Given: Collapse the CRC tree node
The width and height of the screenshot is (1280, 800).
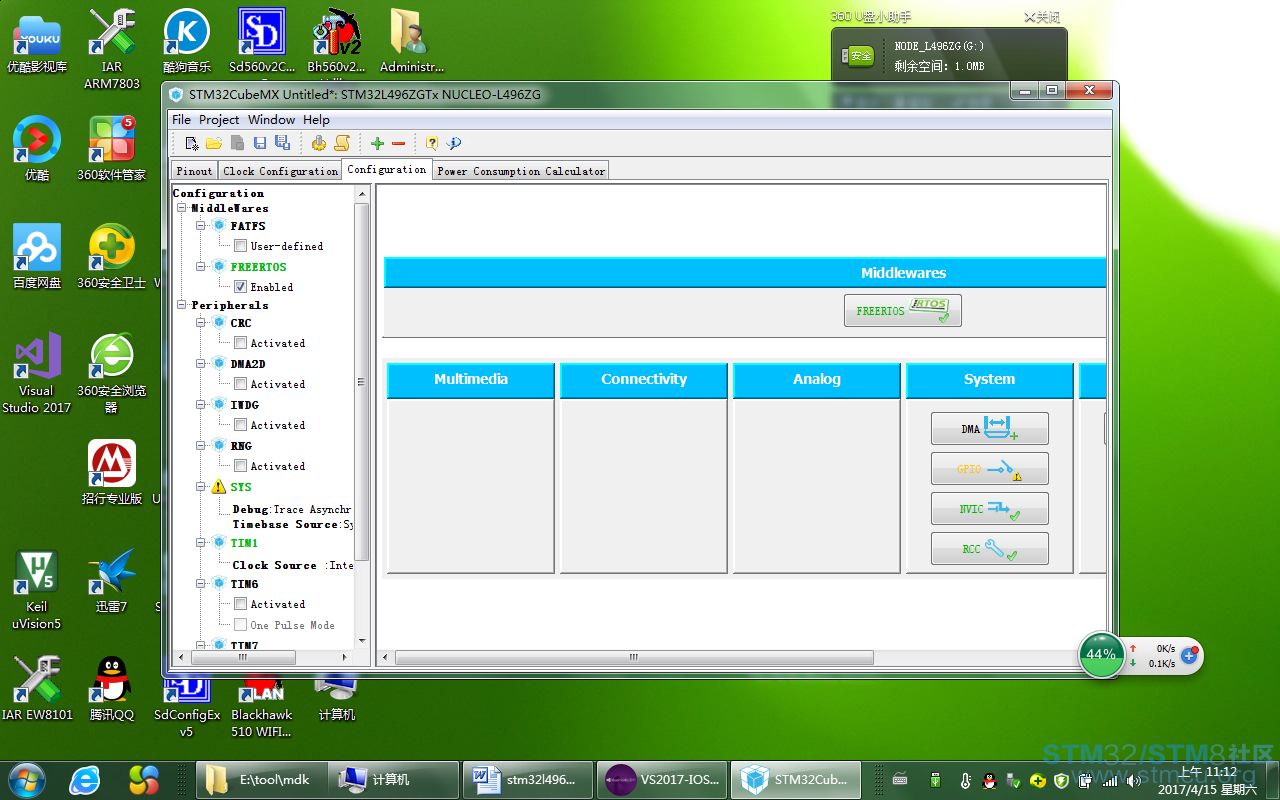Looking at the screenshot, I should [x=201, y=323].
